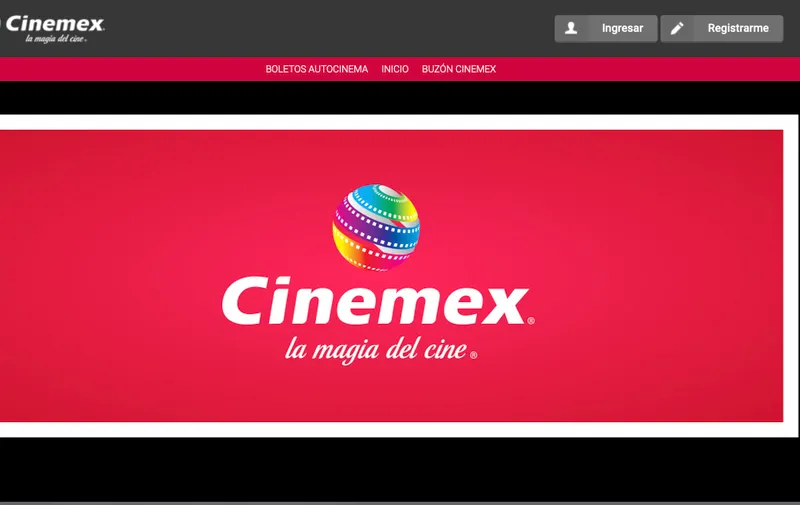Click the Cinemex logo in the header

click(x=53, y=29)
